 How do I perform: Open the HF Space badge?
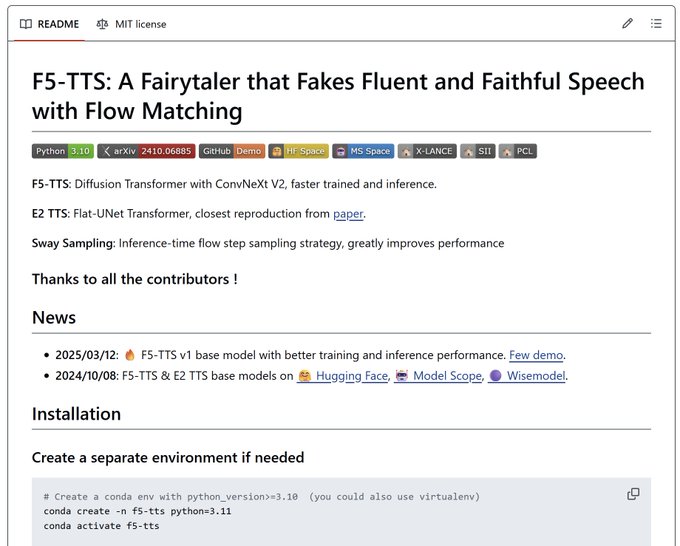point(298,151)
